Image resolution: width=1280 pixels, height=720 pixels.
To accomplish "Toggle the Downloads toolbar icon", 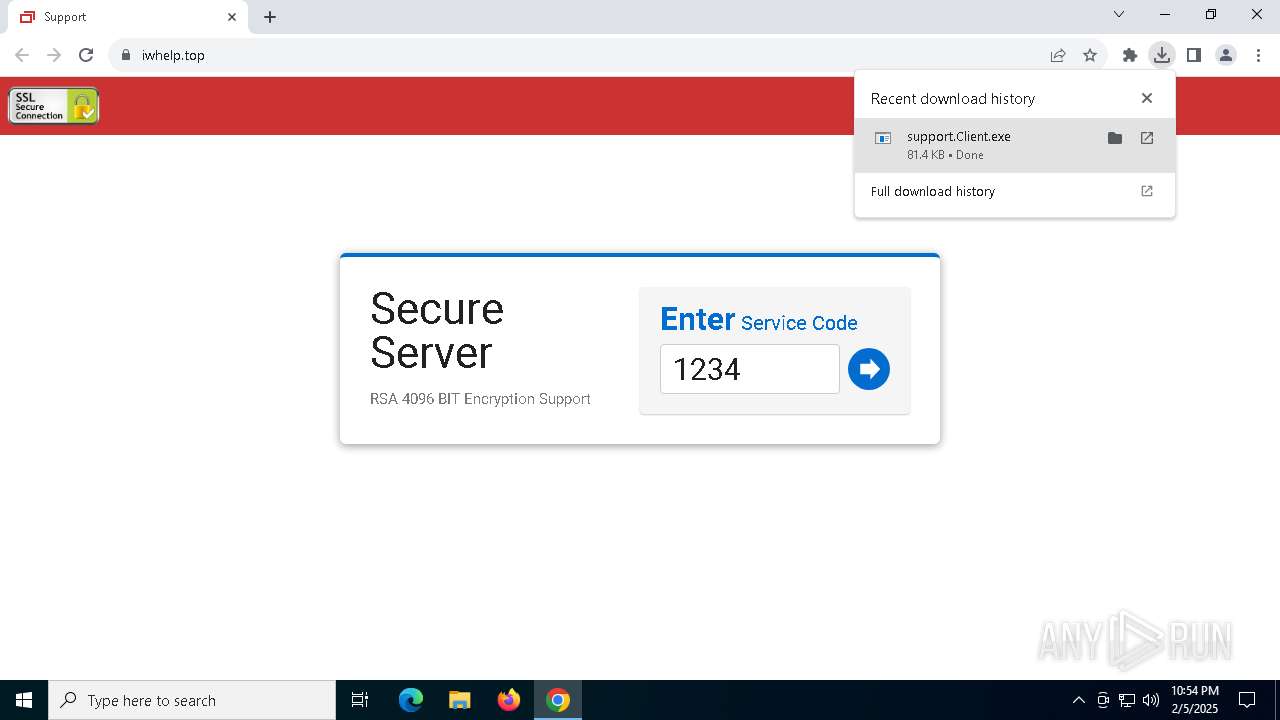I will point(1161,55).
